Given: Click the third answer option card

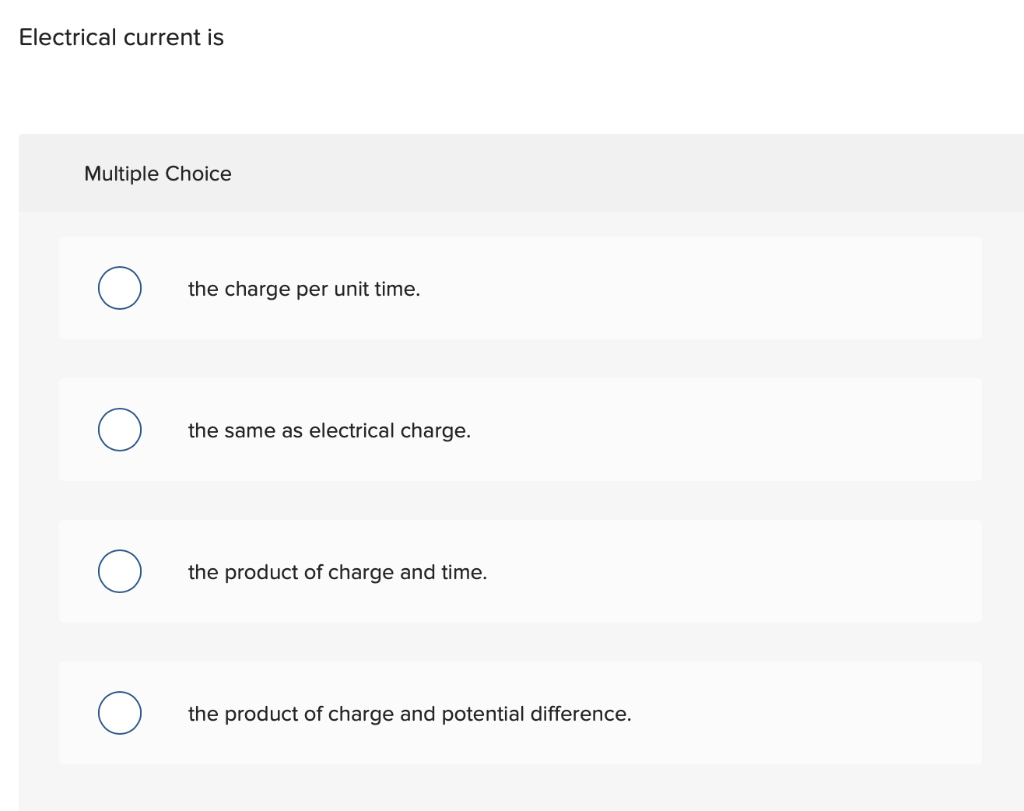Looking at the screenshot, I should click(520, 571).
